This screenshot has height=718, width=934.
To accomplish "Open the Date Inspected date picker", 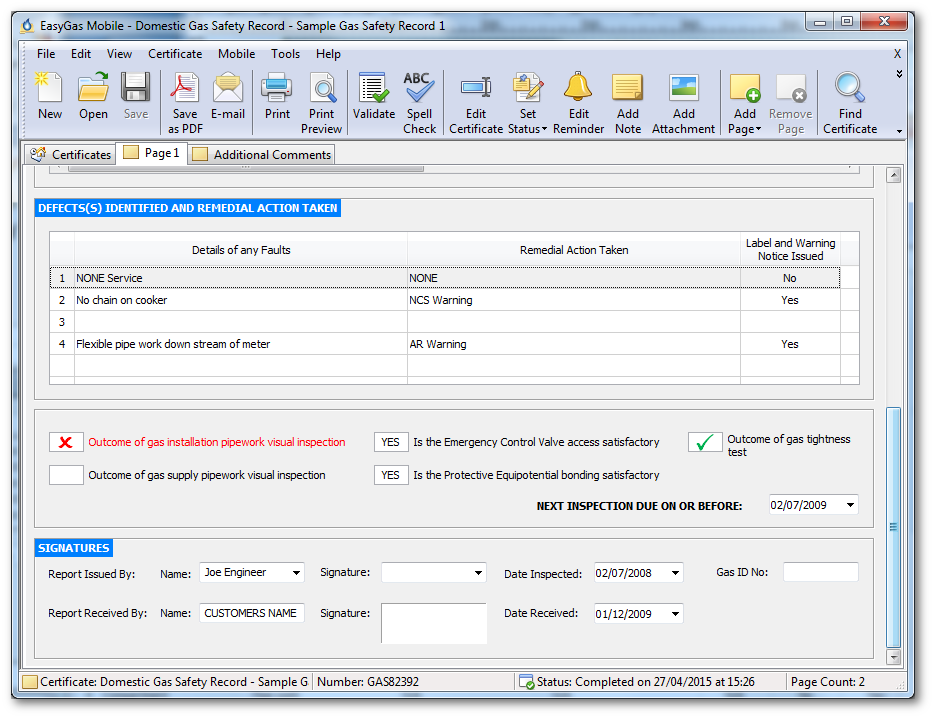I will click(x=675, y=573).
